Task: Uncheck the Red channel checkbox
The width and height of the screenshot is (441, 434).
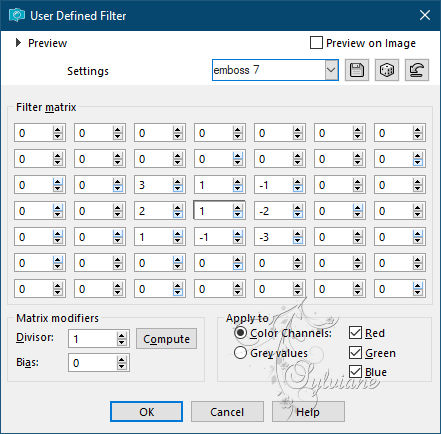Action: pos(355,333)
